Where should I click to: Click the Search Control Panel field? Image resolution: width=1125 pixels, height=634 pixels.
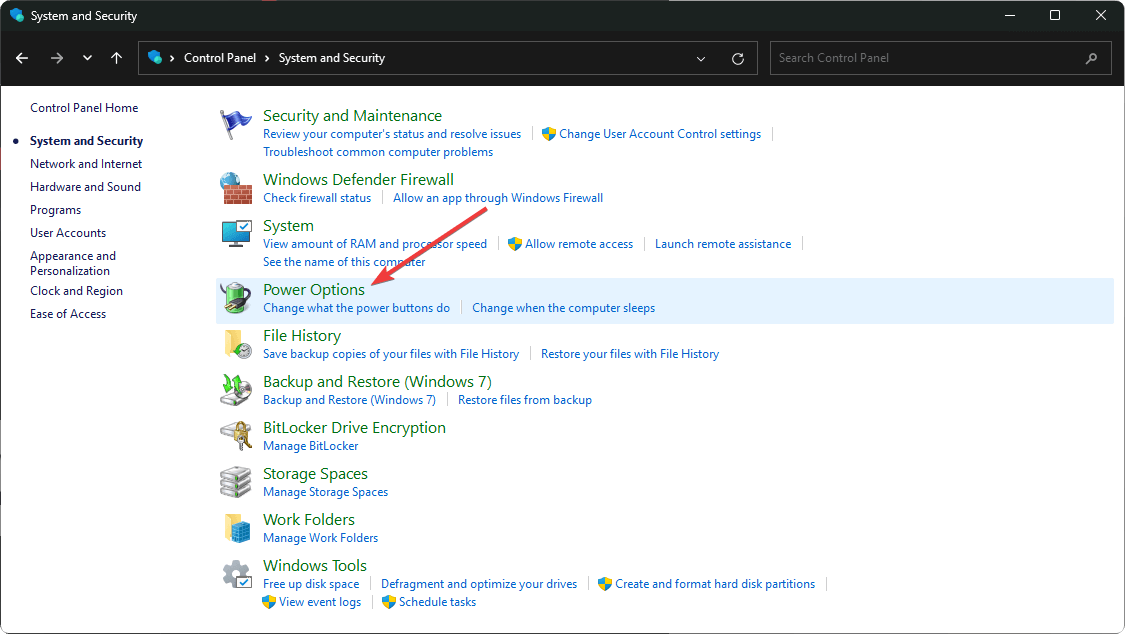(928, 58)
